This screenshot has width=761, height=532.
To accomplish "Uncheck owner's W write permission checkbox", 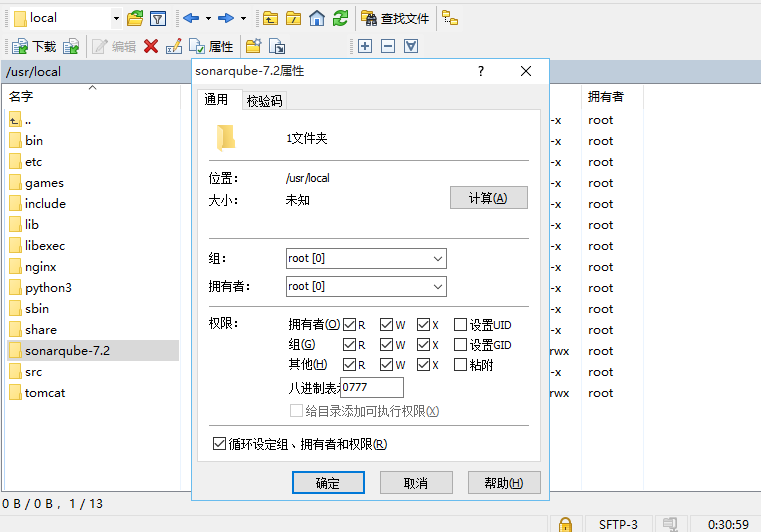I will (x=387, y=324).
